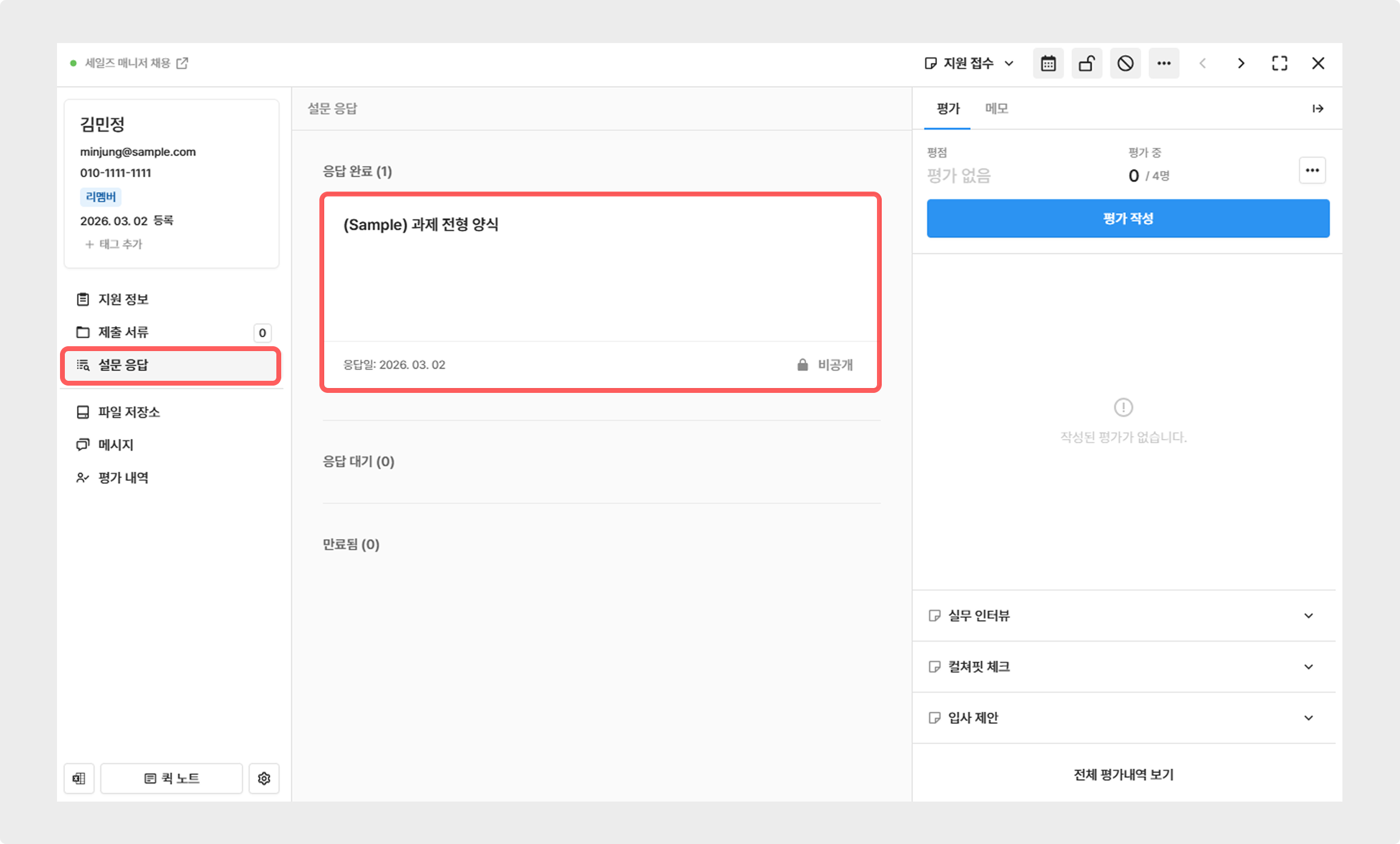Expand the 컬쳐핏 체크 section
This screenshot has width=1400, height=844.
1124,666
